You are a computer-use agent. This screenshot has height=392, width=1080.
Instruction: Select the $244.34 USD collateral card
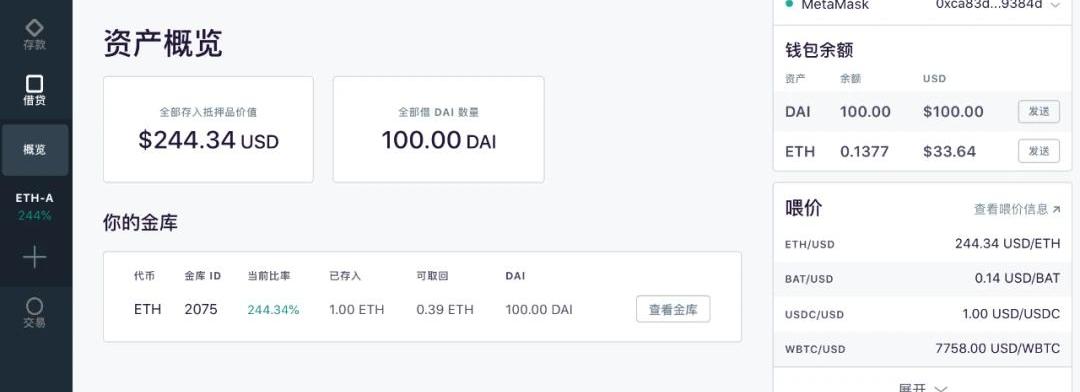pos(208,130)
